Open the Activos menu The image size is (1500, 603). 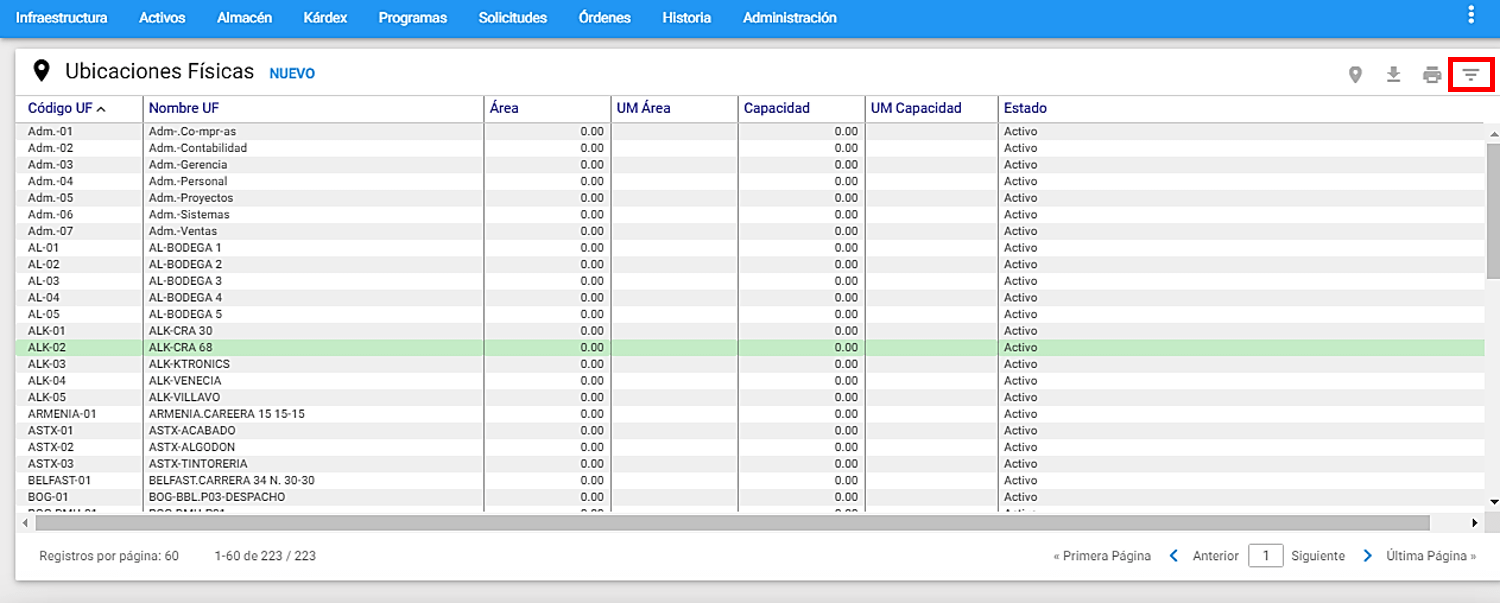click(162, 18)
